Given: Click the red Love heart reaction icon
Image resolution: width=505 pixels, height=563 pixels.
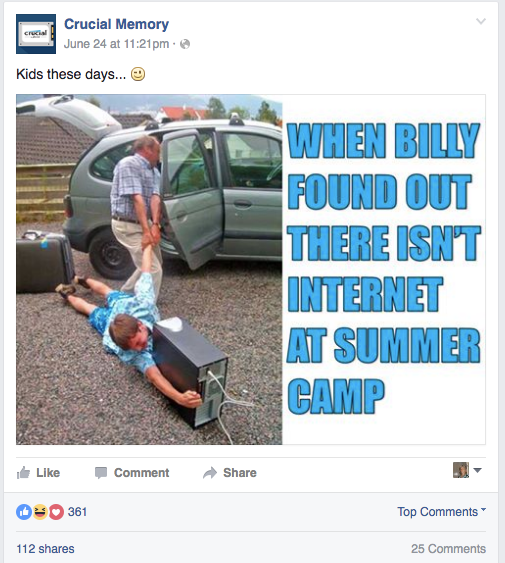Looking at the screenshot, I should coord(56,512).
